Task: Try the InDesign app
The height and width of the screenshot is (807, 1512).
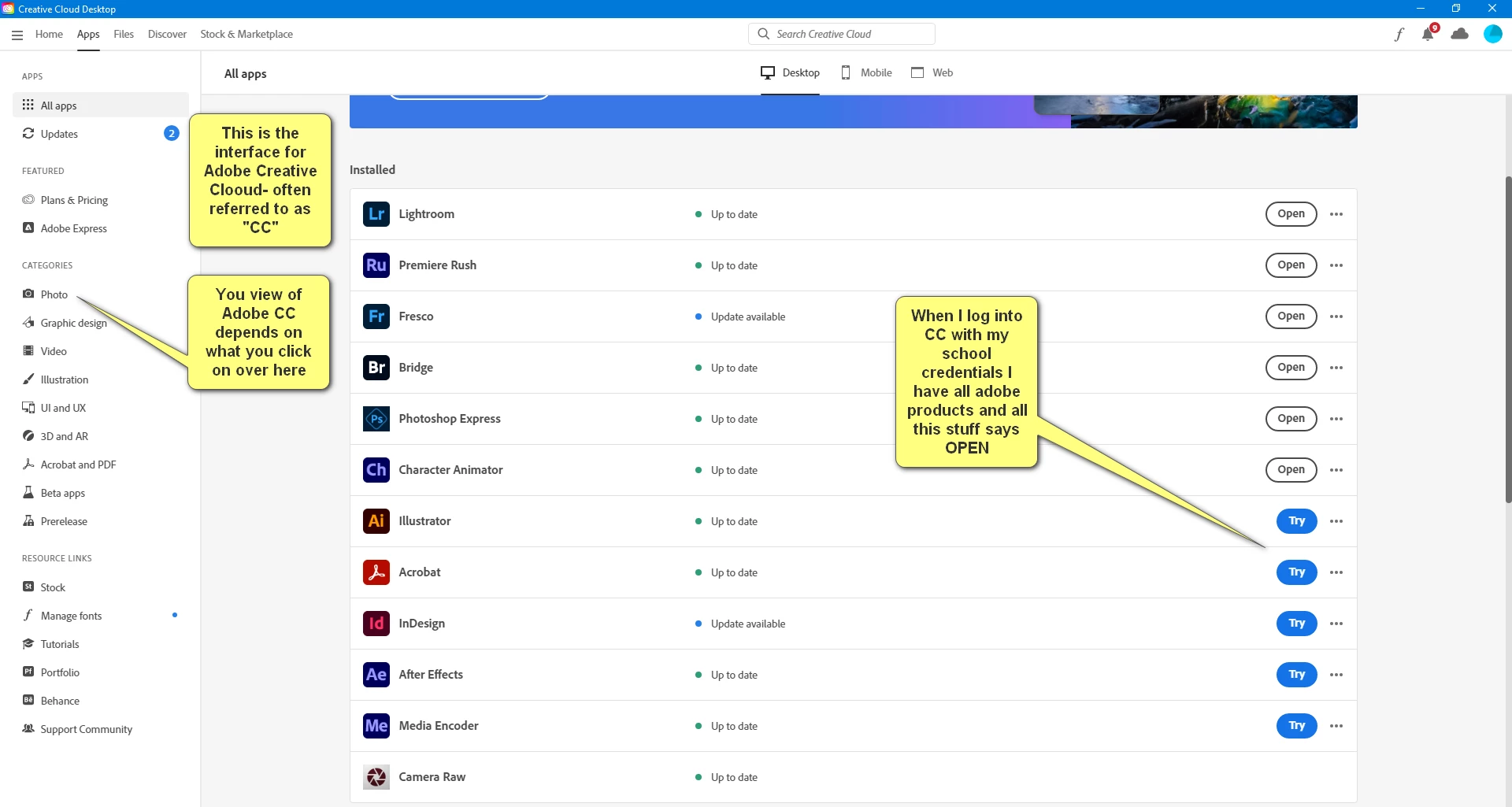Action: [1296, 624]
